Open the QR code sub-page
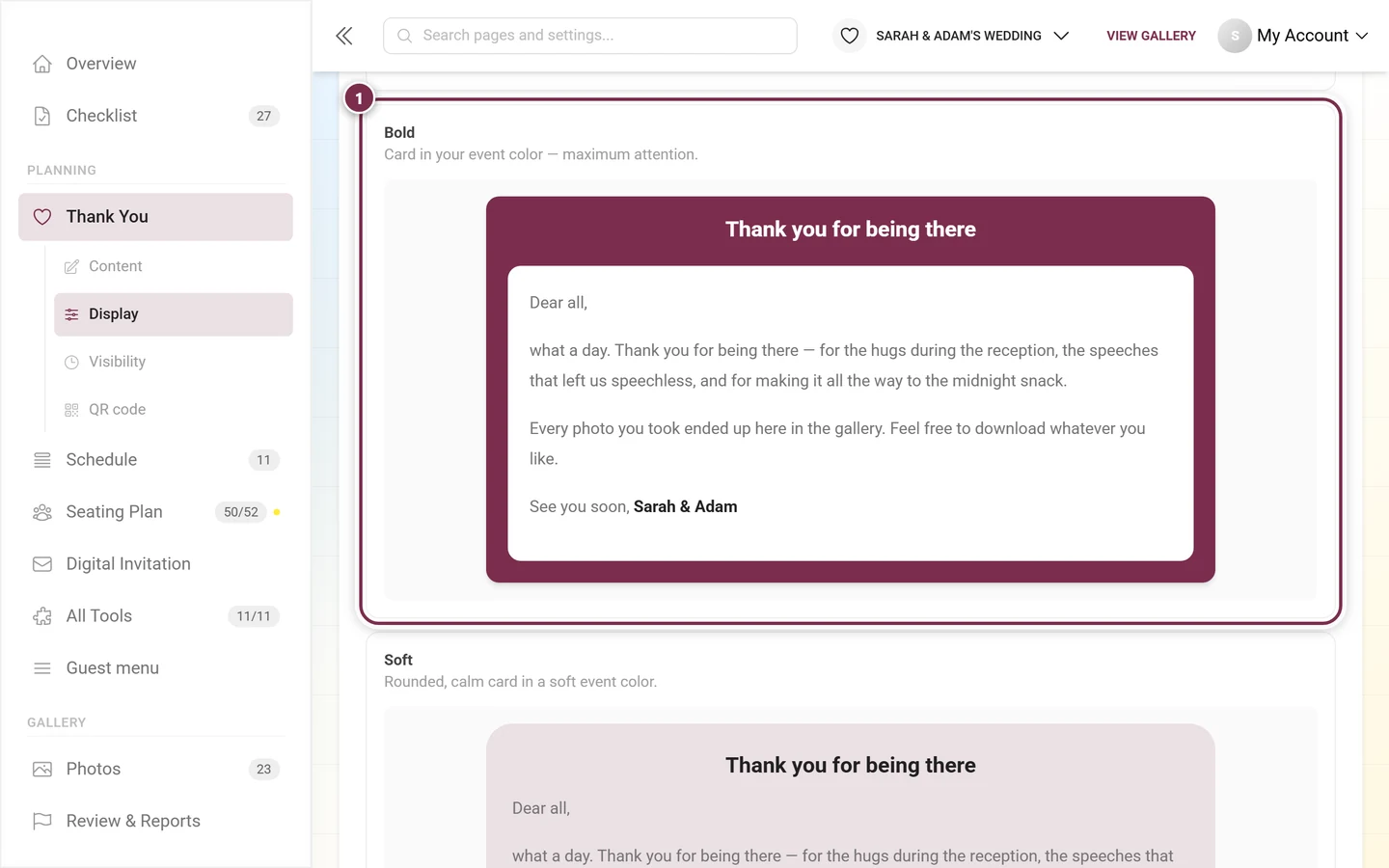Screen dimensions: 1389x868 pos(174,410)
